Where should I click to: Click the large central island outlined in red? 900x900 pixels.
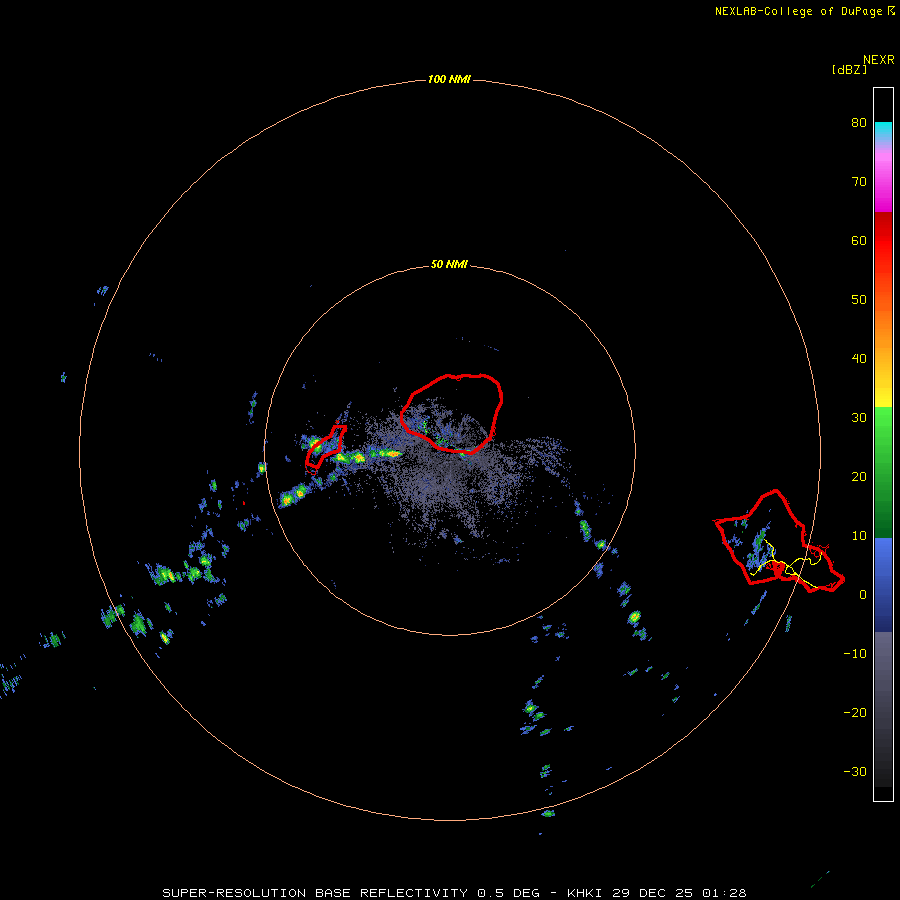point(452,413)
